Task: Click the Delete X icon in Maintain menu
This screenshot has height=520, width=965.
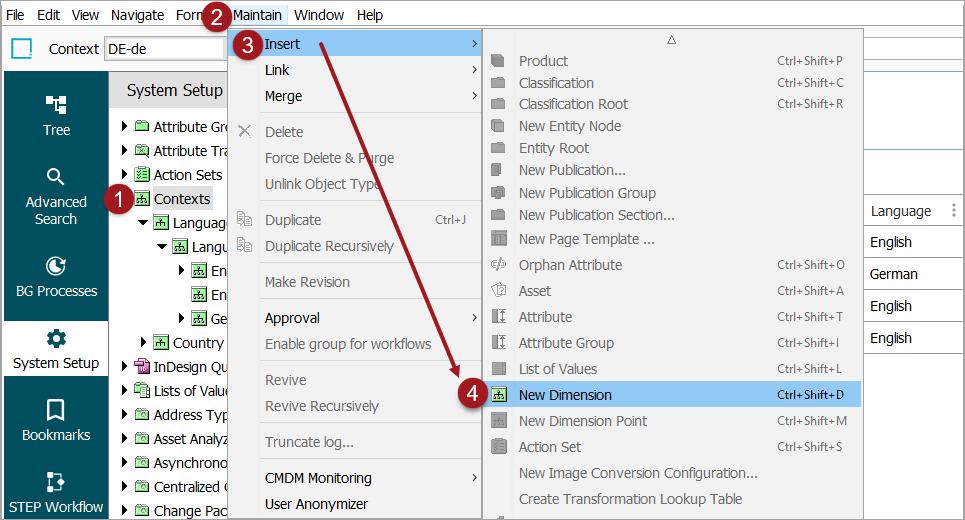Action: tap(244, 131)
